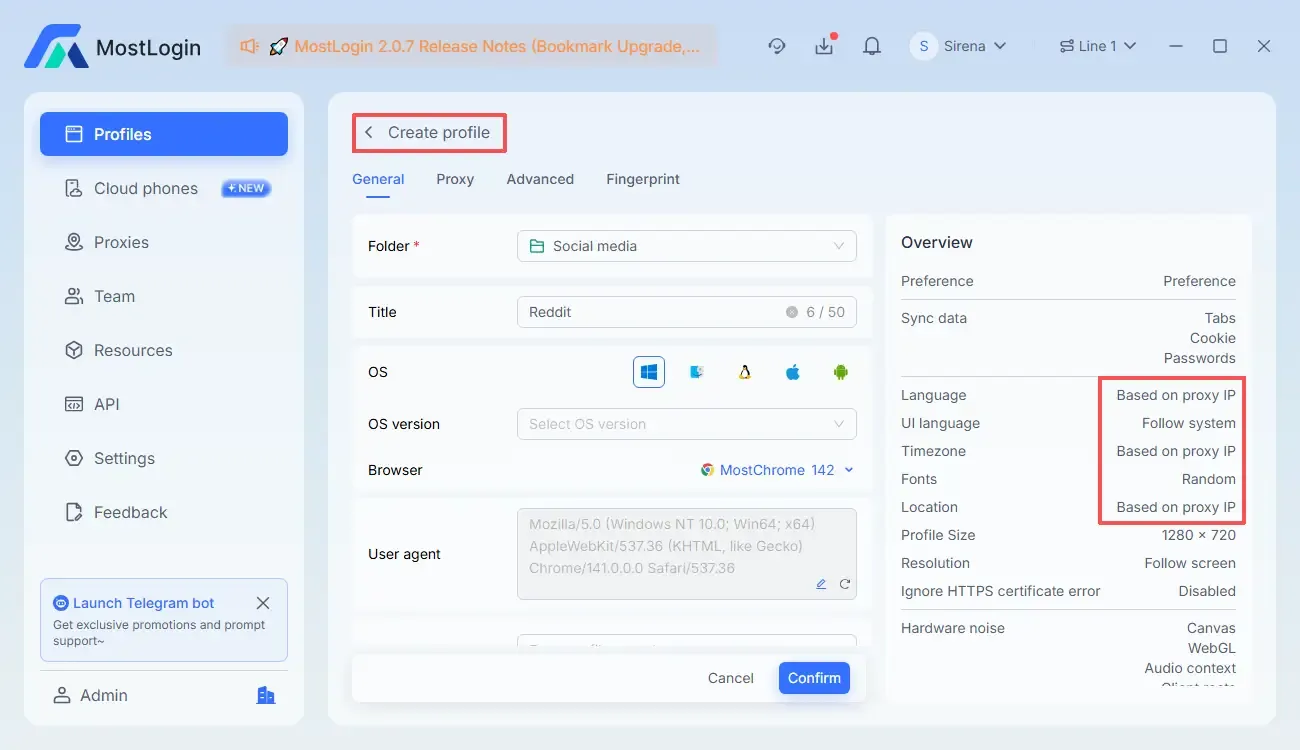Refresh the user agent string

844,584
